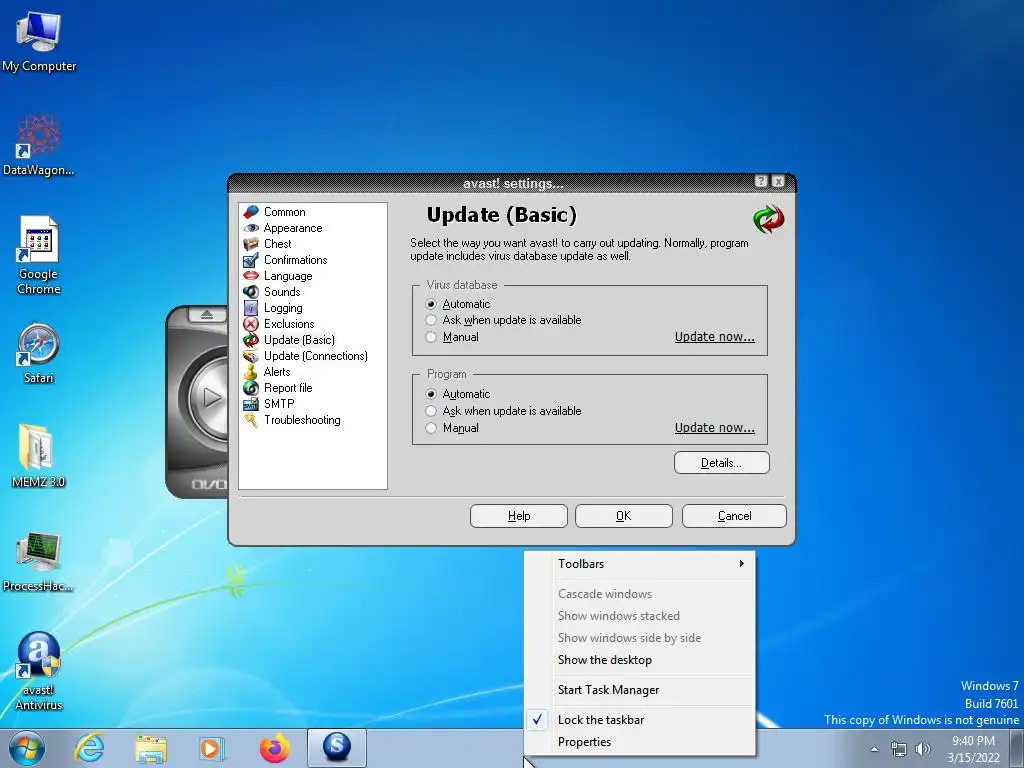
Task: Open the Update (Connections) icon
Action: pos(251,356)
